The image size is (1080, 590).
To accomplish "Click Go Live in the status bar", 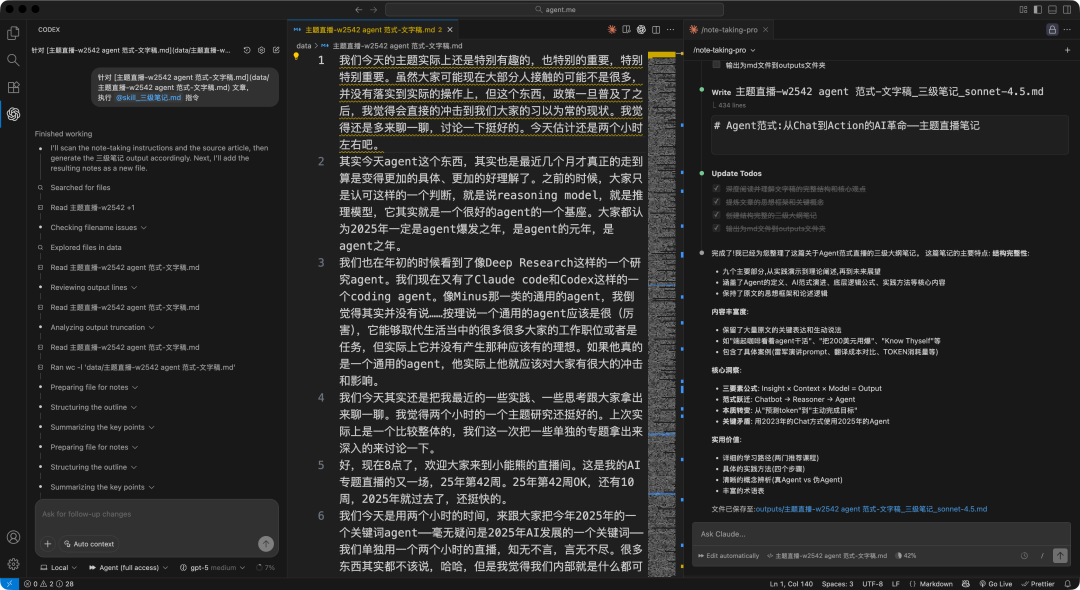I will (995, 584).
